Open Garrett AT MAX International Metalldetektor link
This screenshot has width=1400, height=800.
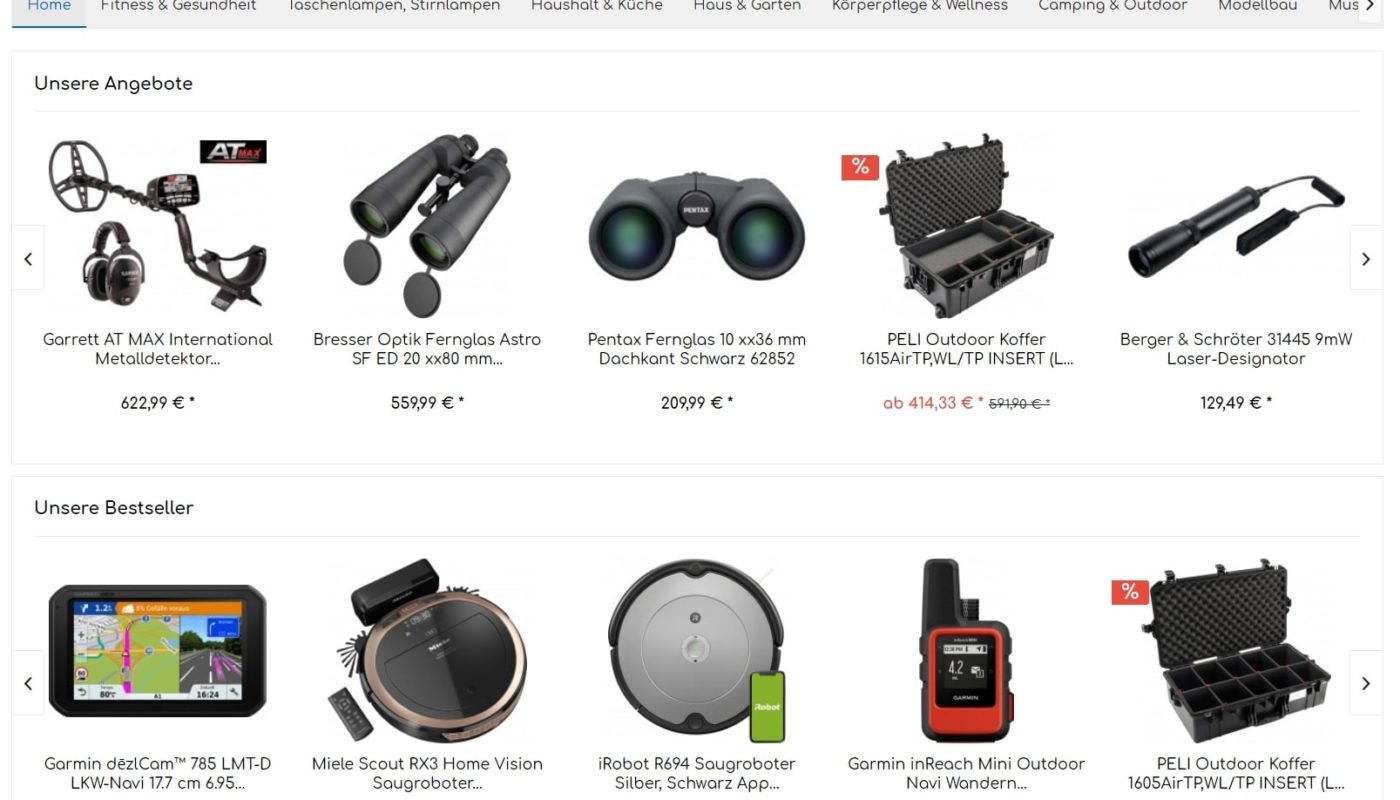click(x=158, y=349)
